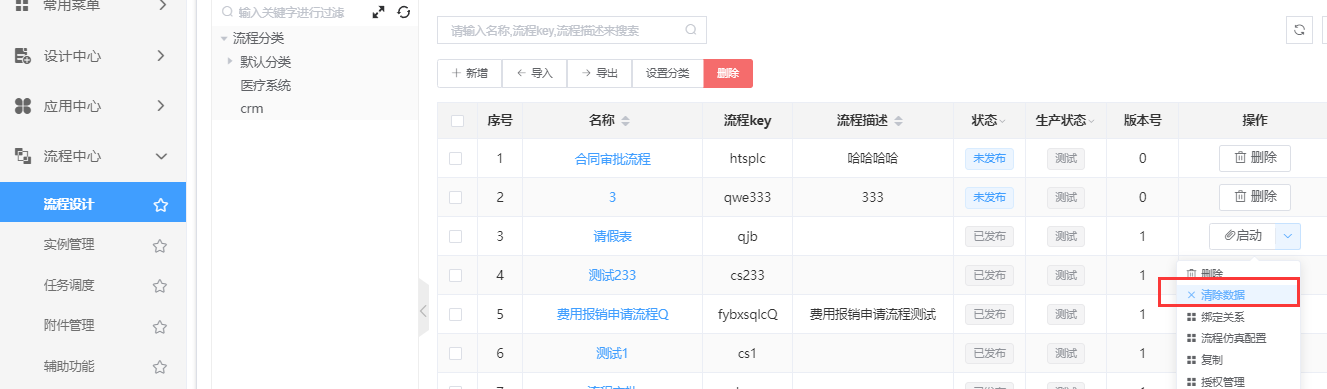1327x389 pixels.
Task: Select the crm category in tree
Action: click(x=251, y=108)
